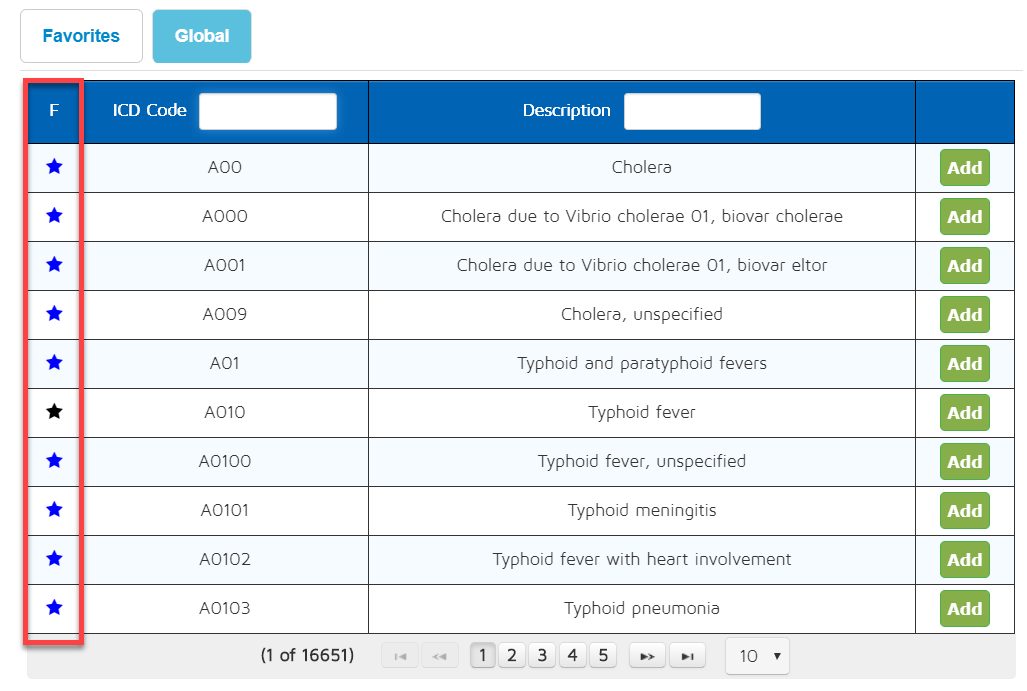Favorite the Typhoid meningitis A0101 entry
Viewport: 1027px width, 691px height.
click(x=55, y=510)
